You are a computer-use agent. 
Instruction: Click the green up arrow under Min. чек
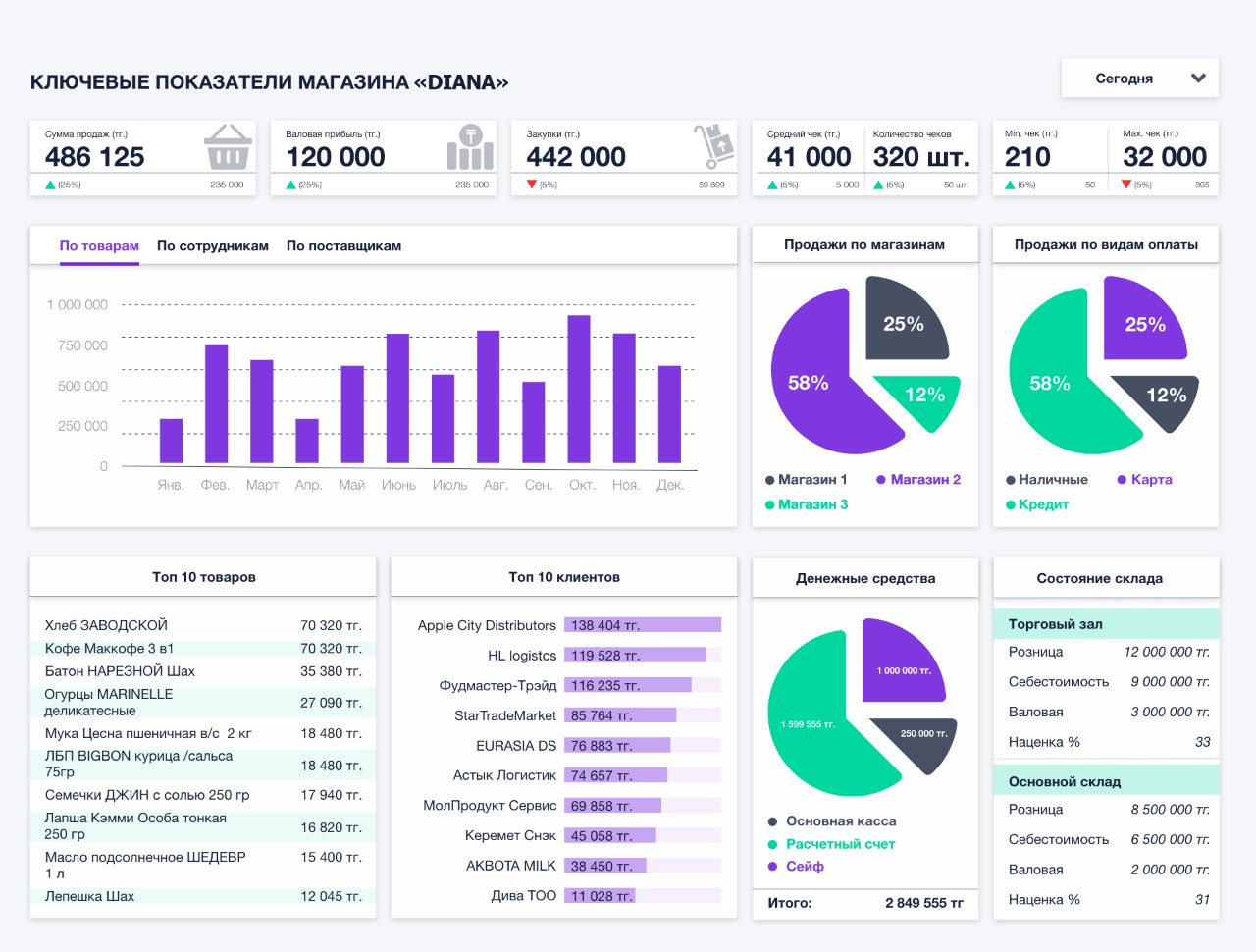[x=1010, y=185]
